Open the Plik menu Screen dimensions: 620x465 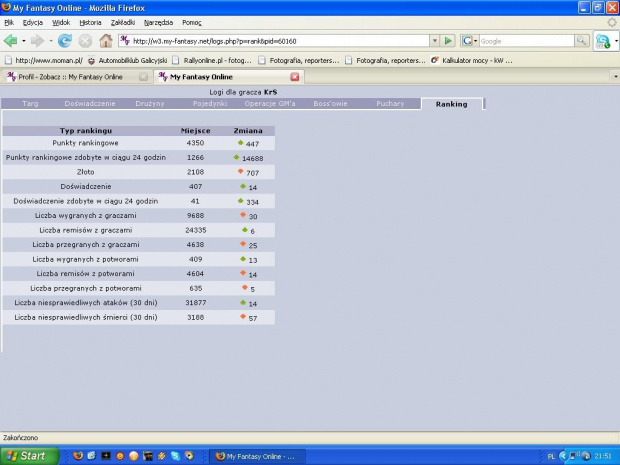[x=9, y=23]
